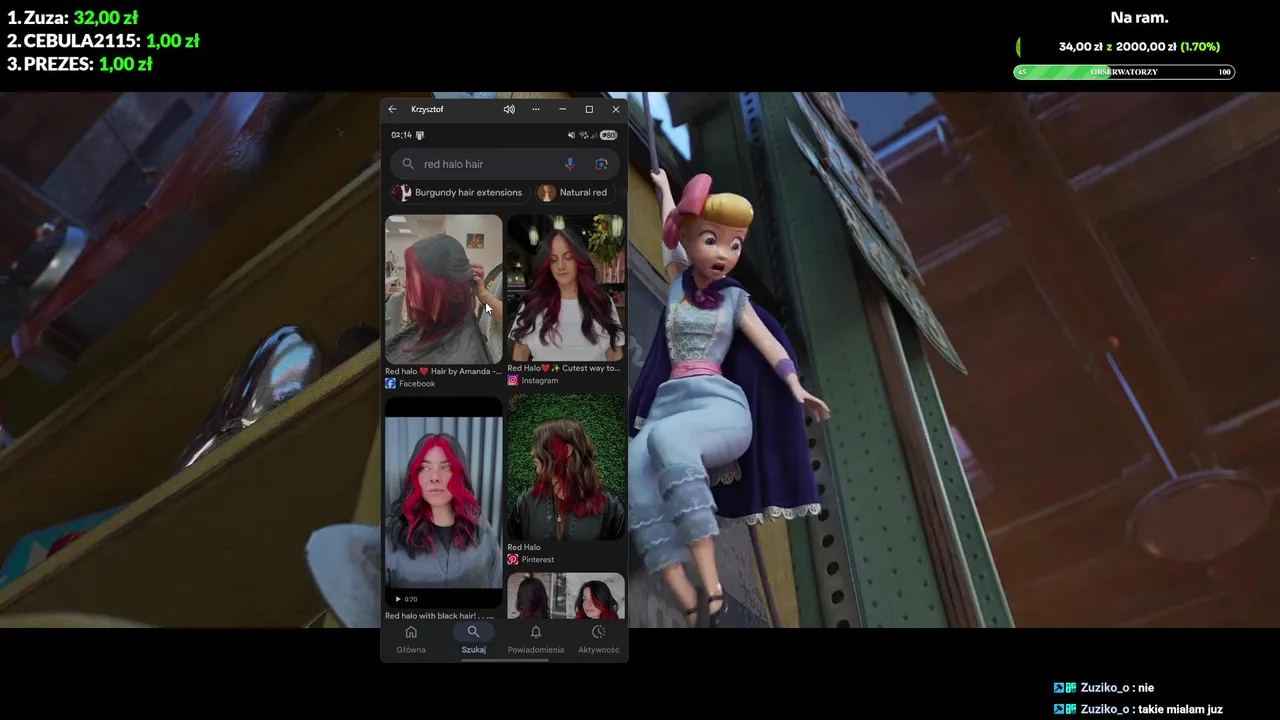Go back with the arrow beside Krzysztof
This screenshot has width=1280, height=720.
[x=392, y=109]
